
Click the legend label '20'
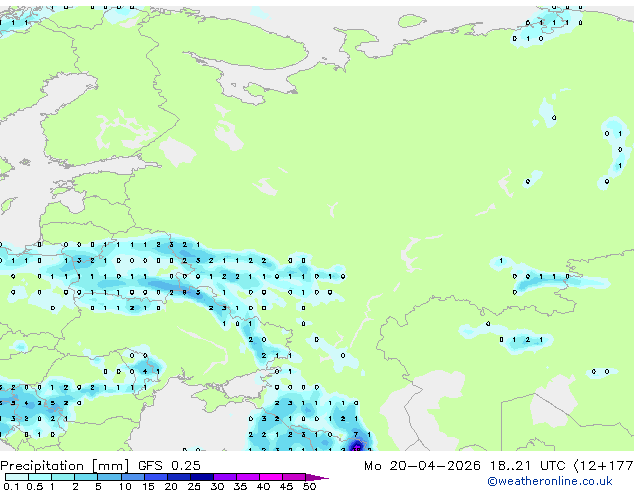171,486
